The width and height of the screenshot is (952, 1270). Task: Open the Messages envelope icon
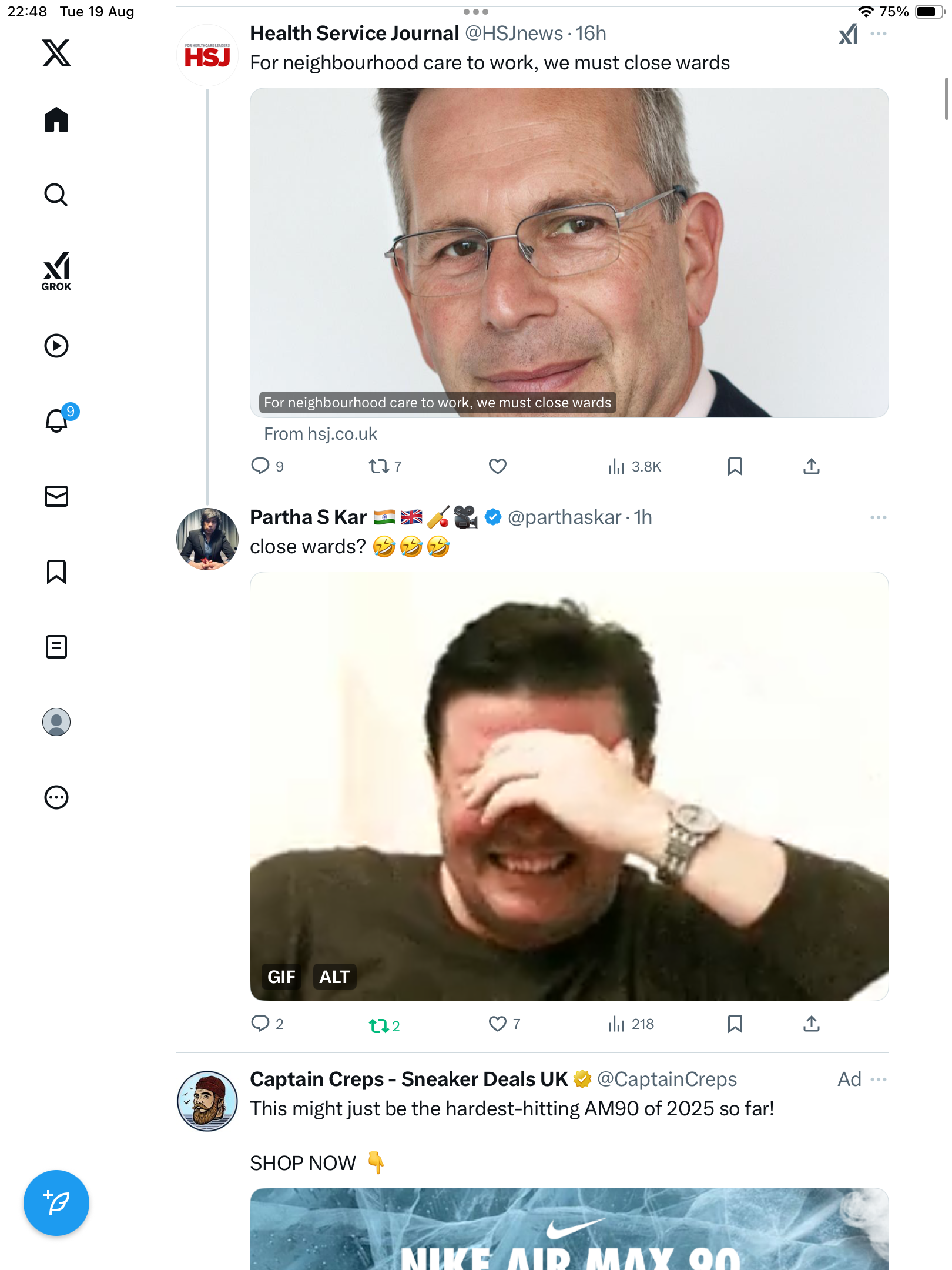coord(56,496)
